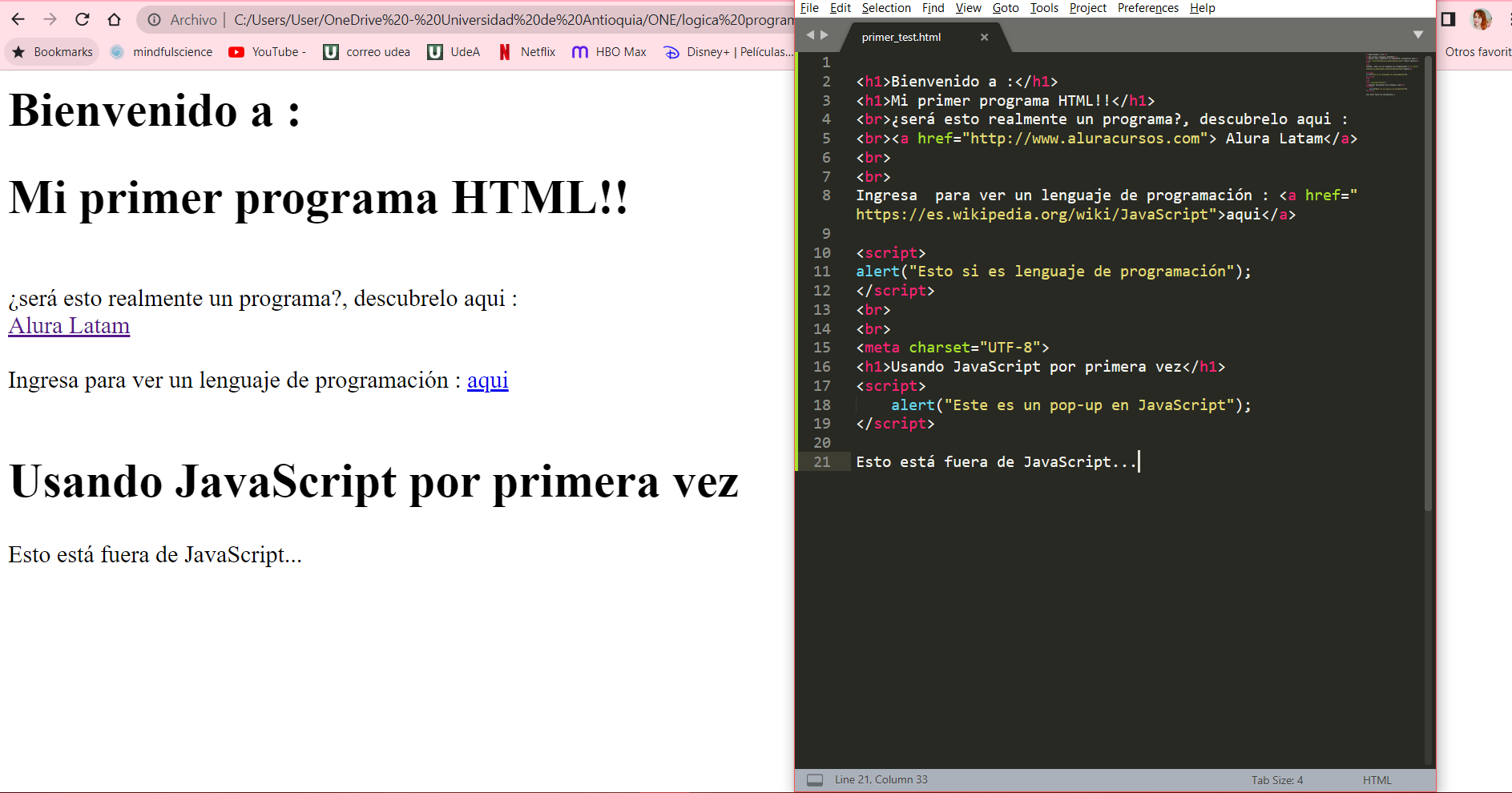Click Line 21, Column 33 indicator

[881, 780]
